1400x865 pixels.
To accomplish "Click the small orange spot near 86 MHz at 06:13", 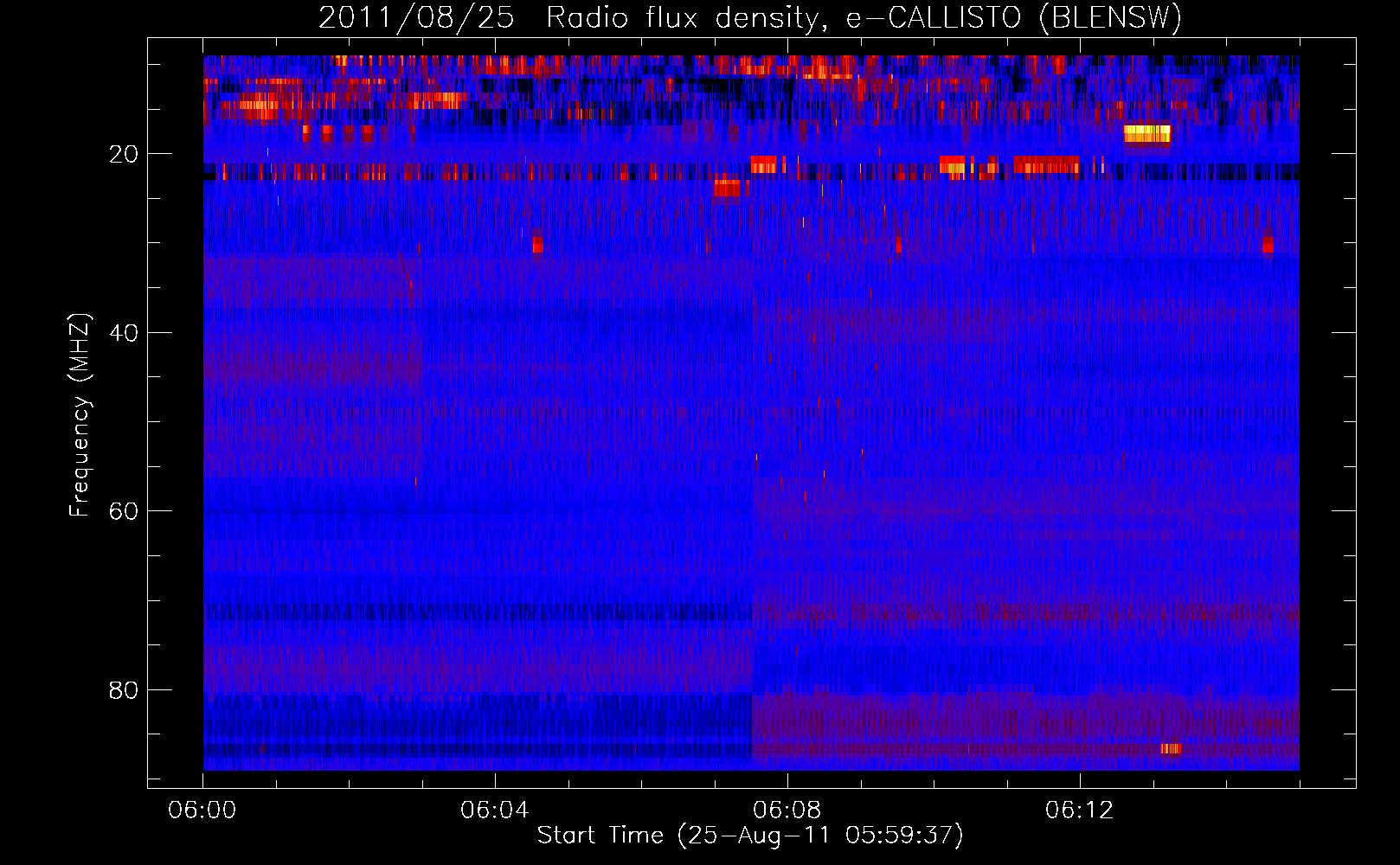I will click(1171, 748).
